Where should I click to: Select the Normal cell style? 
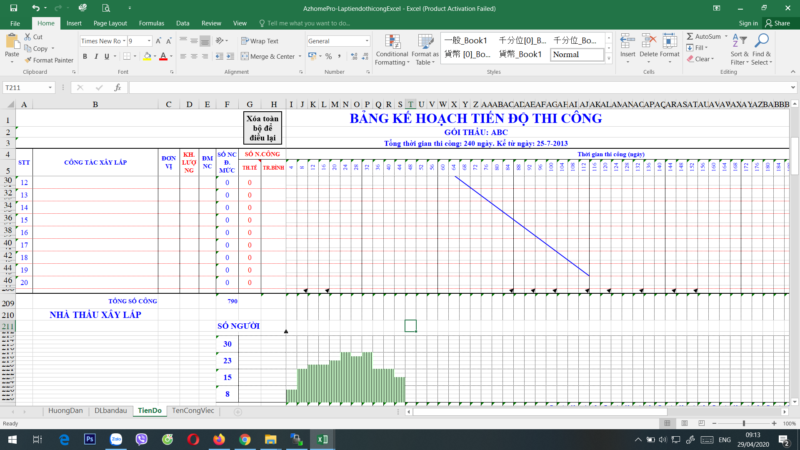[577, 55]
